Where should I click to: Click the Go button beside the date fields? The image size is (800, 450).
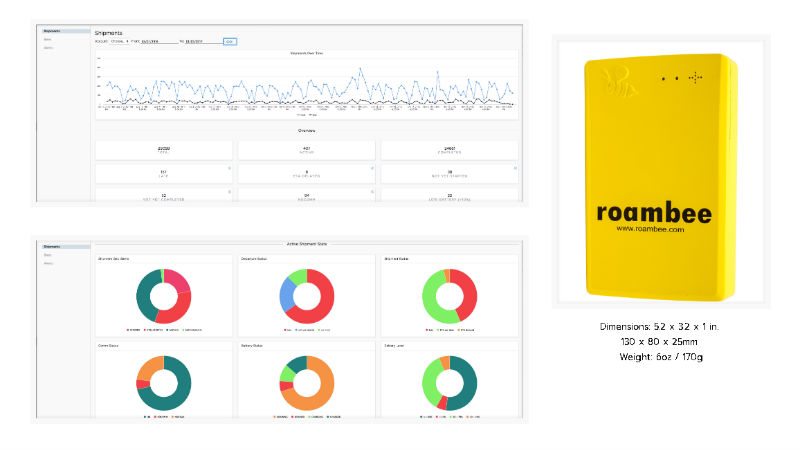click(230, 41)
